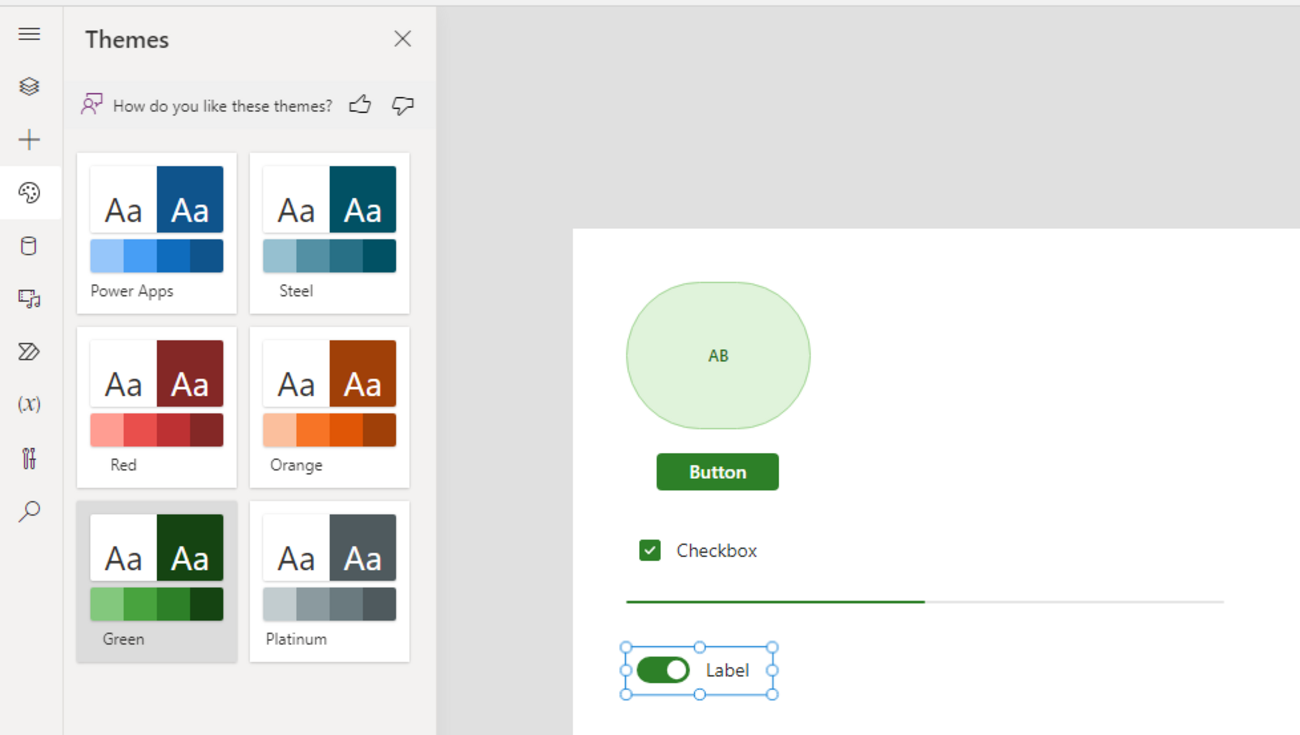The image size is (1300, 735).
Task: Turn off the green toggle switch
Action: point(663,670)
